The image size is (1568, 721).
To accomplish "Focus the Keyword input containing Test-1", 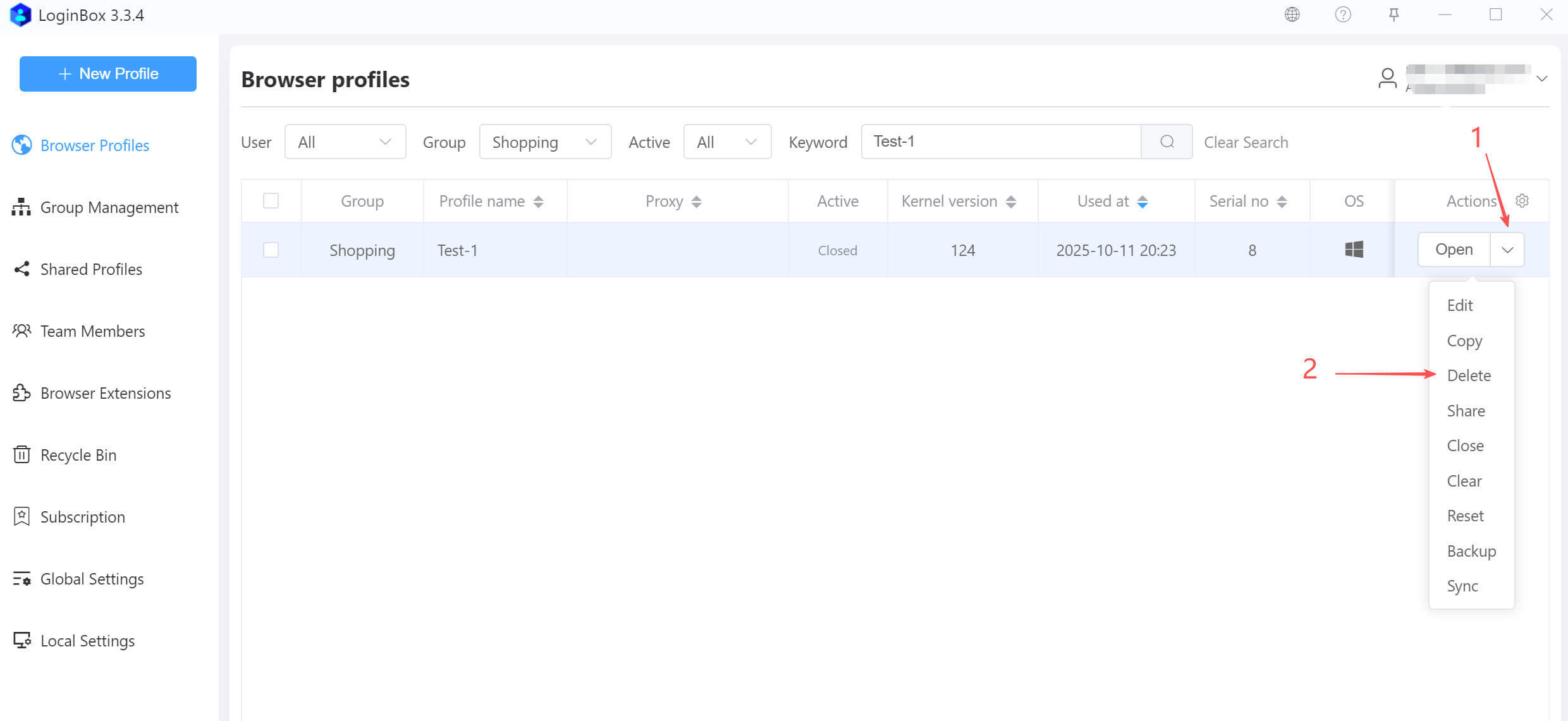I will (1000, 142).
